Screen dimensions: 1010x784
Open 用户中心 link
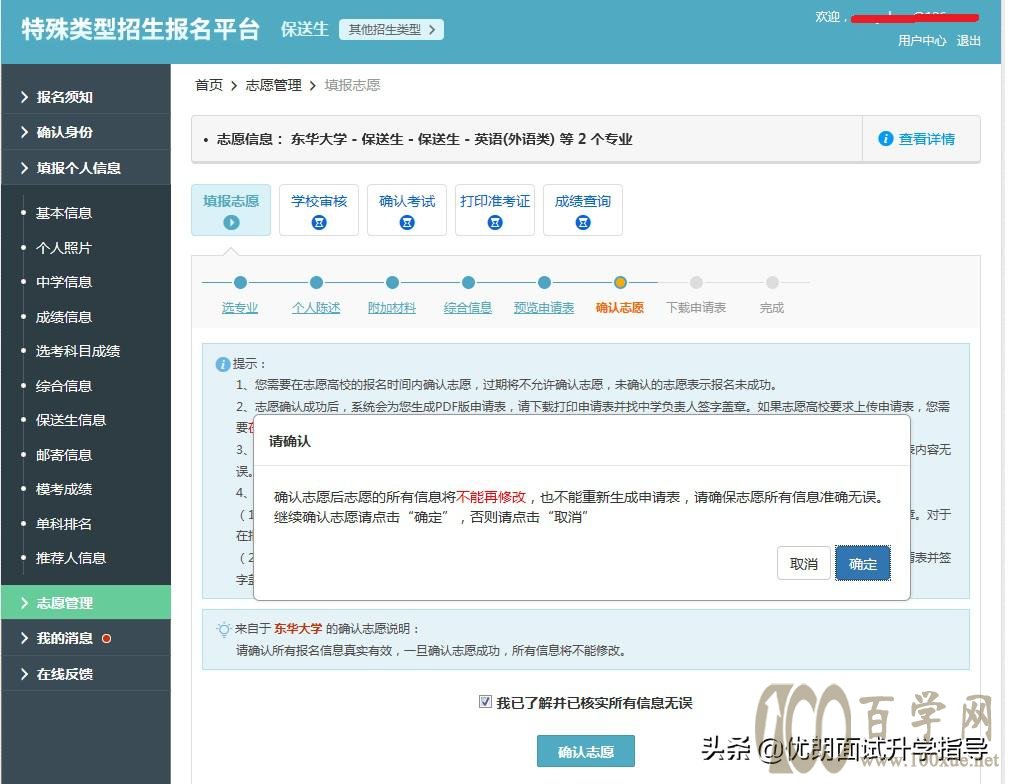point(922,41)
